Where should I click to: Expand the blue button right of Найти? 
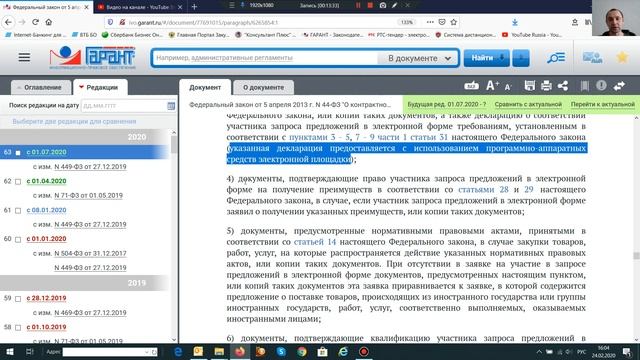[x=521, y=58]
